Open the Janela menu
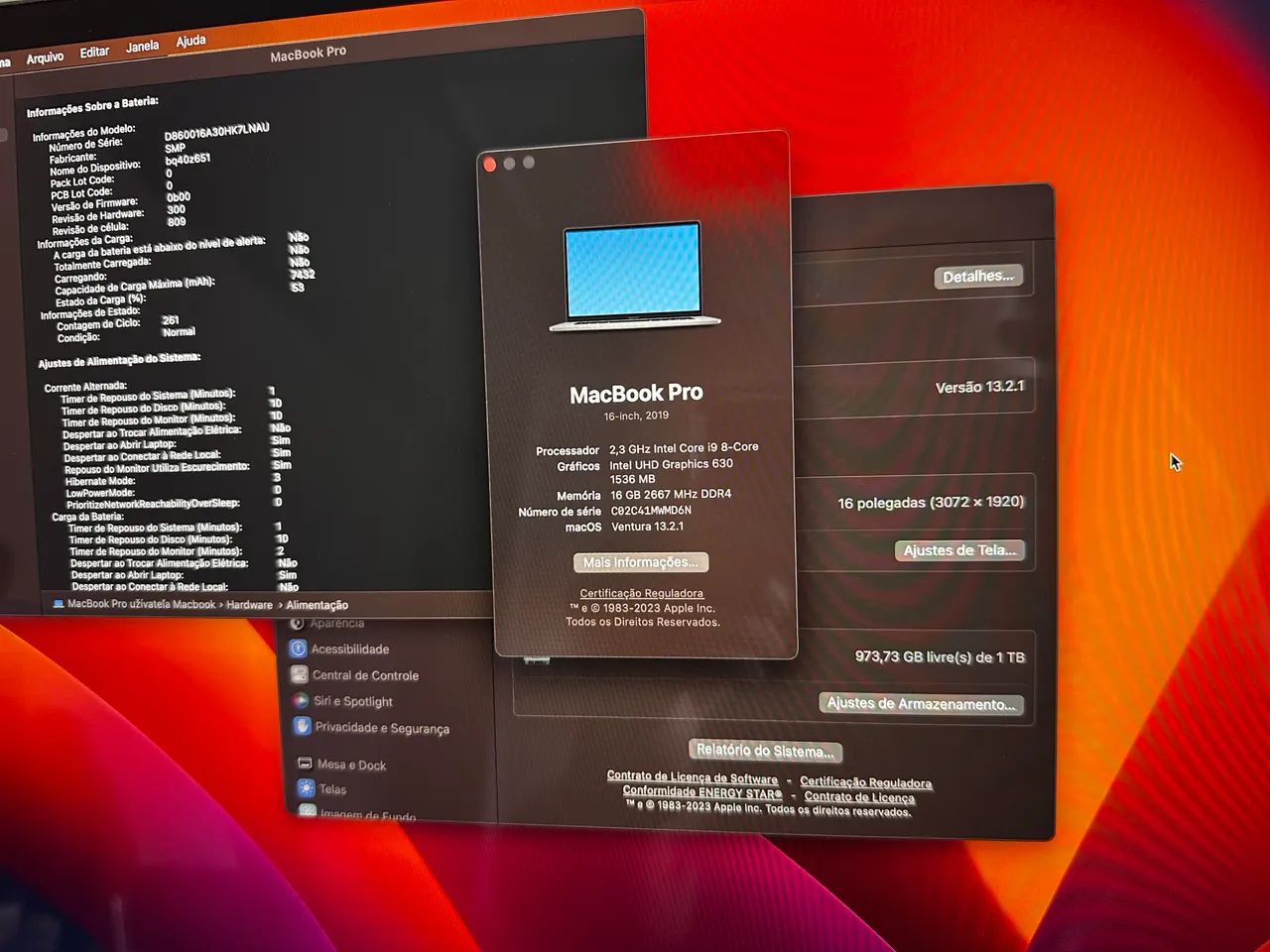Screen dimensions: 1270x952 (x=142, y=47)
